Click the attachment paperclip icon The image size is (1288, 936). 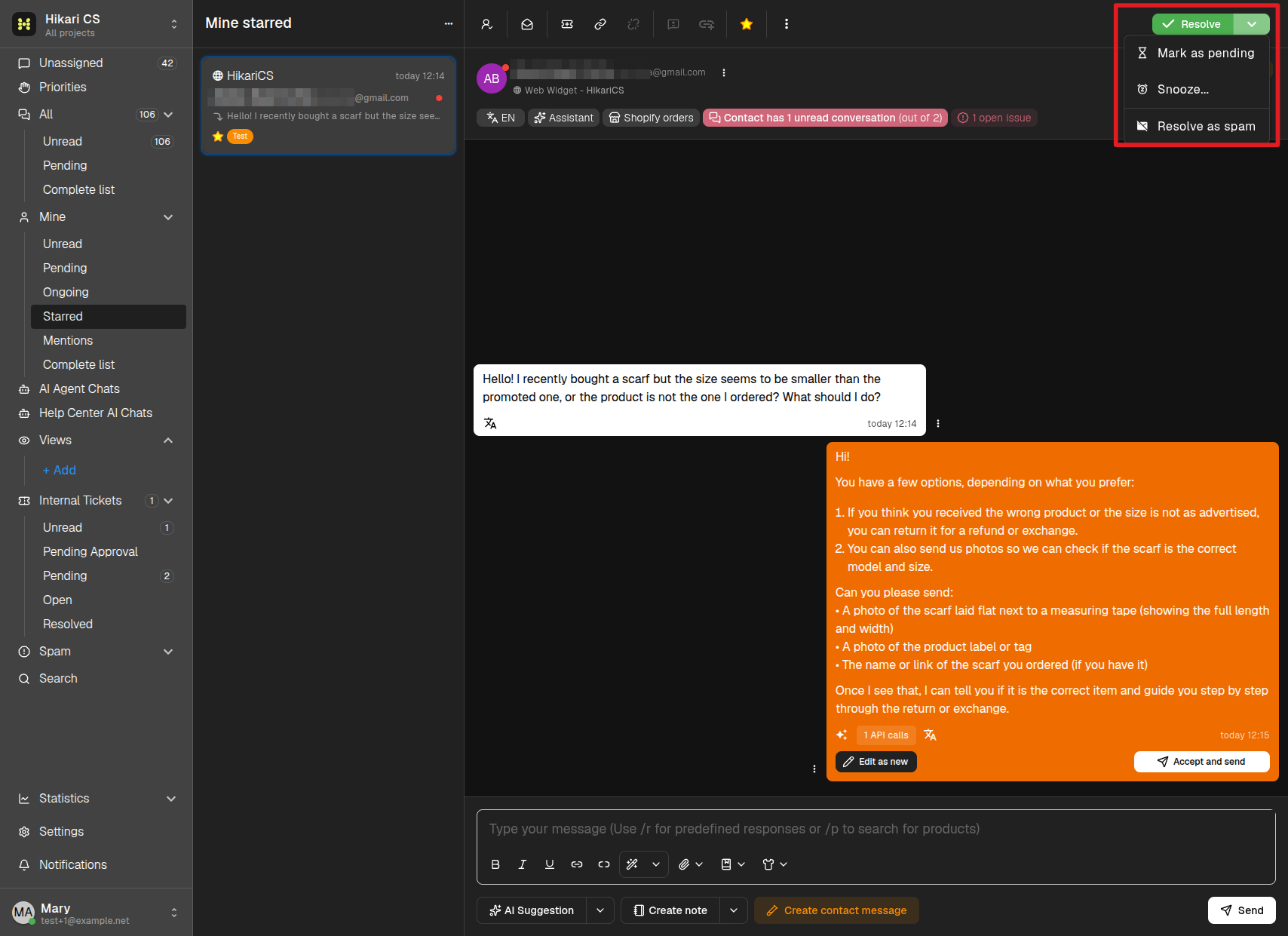[x=684, y=864]
